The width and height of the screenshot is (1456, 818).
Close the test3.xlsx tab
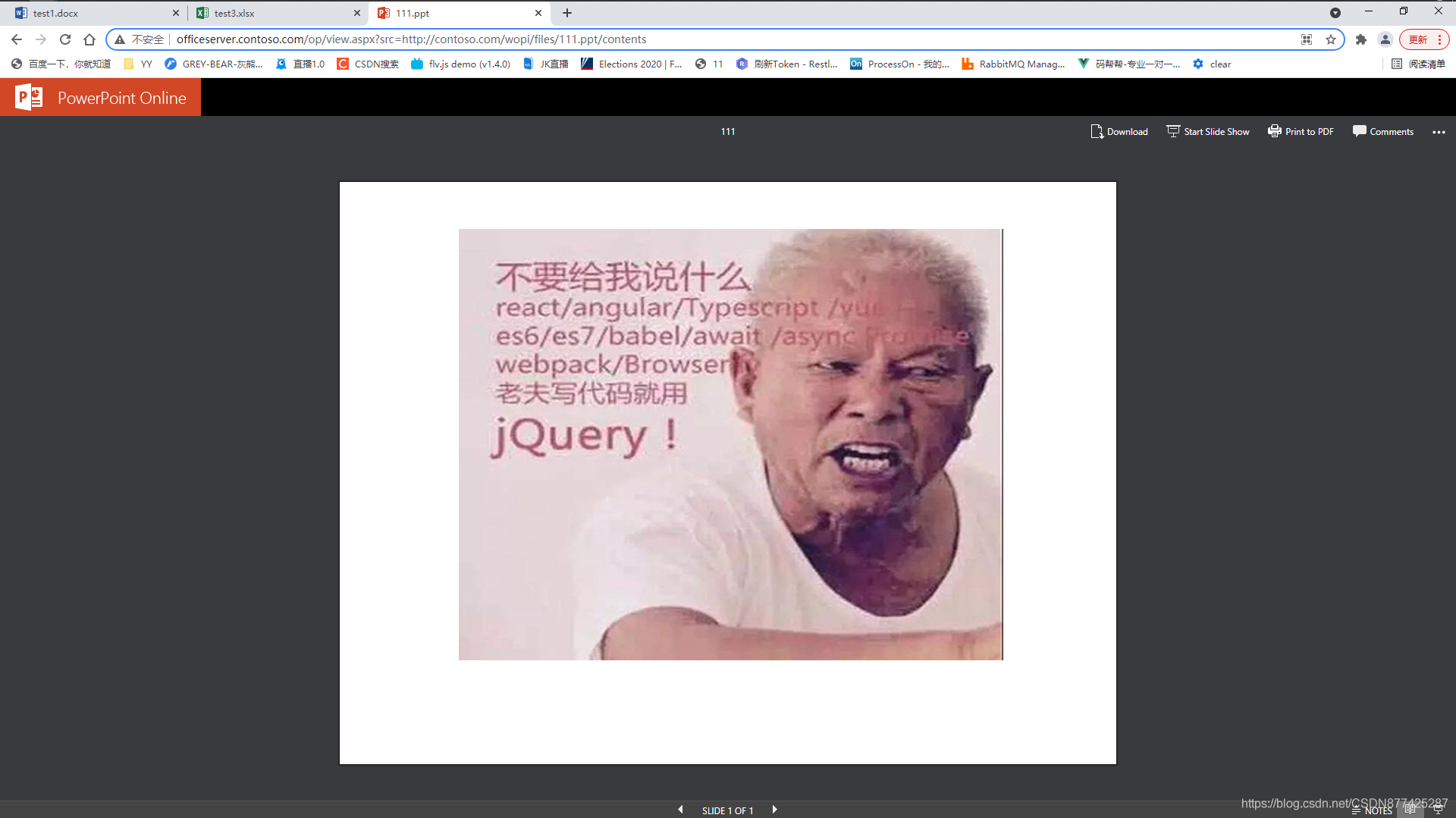coord(357,13)
